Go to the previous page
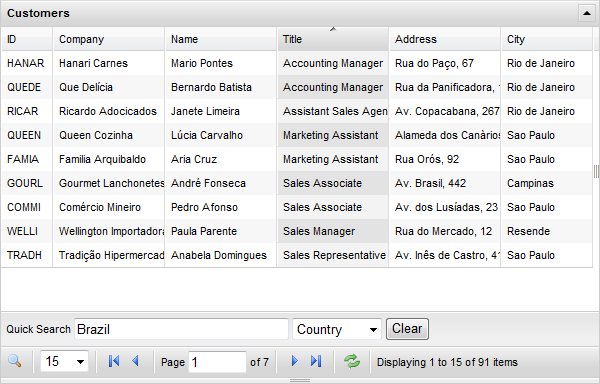Viewport: 600px width, 384px height. tap(135, 361)
